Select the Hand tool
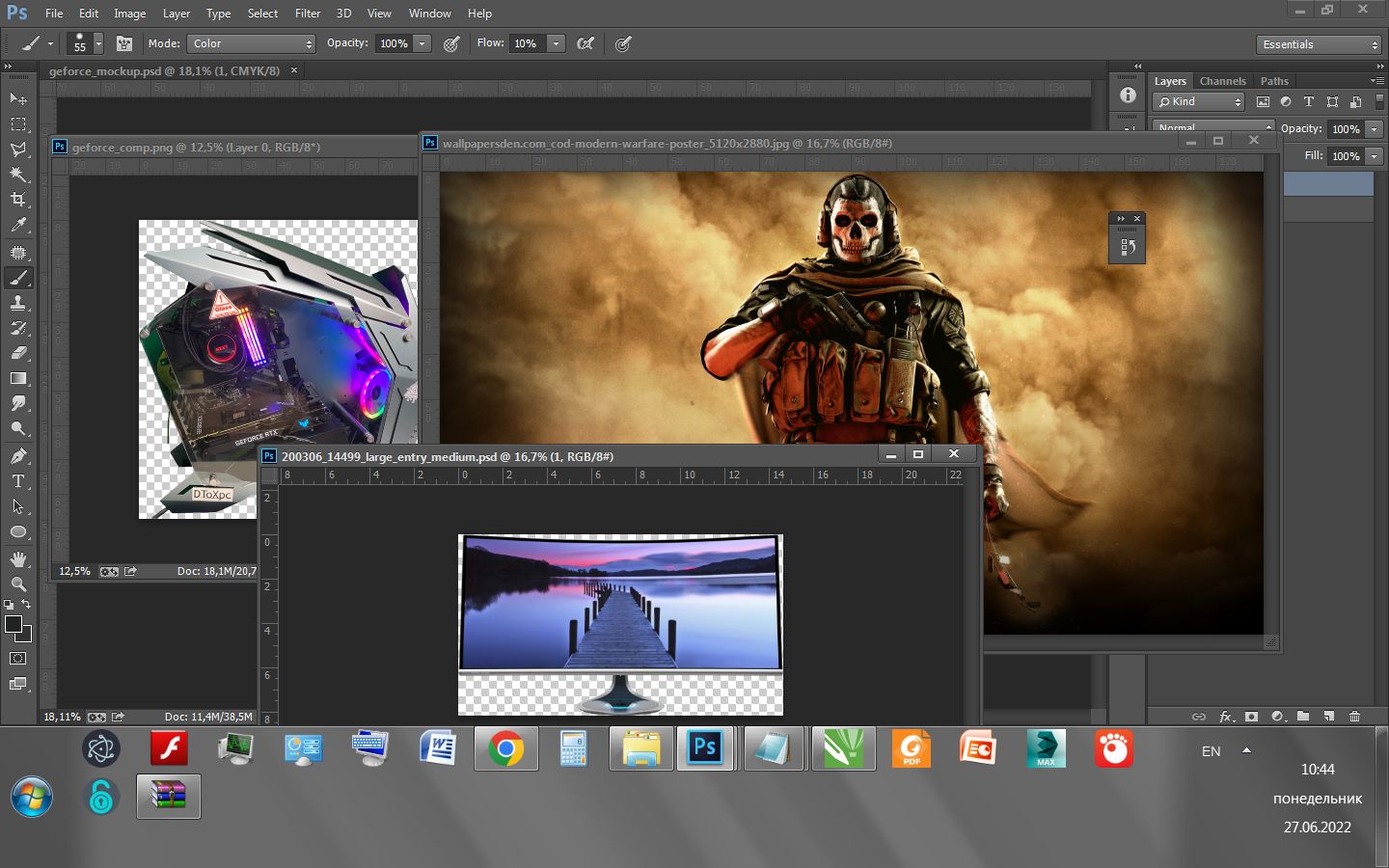Image resolution: width=1389 pixels, height=868 pixels. coord(18,558)
